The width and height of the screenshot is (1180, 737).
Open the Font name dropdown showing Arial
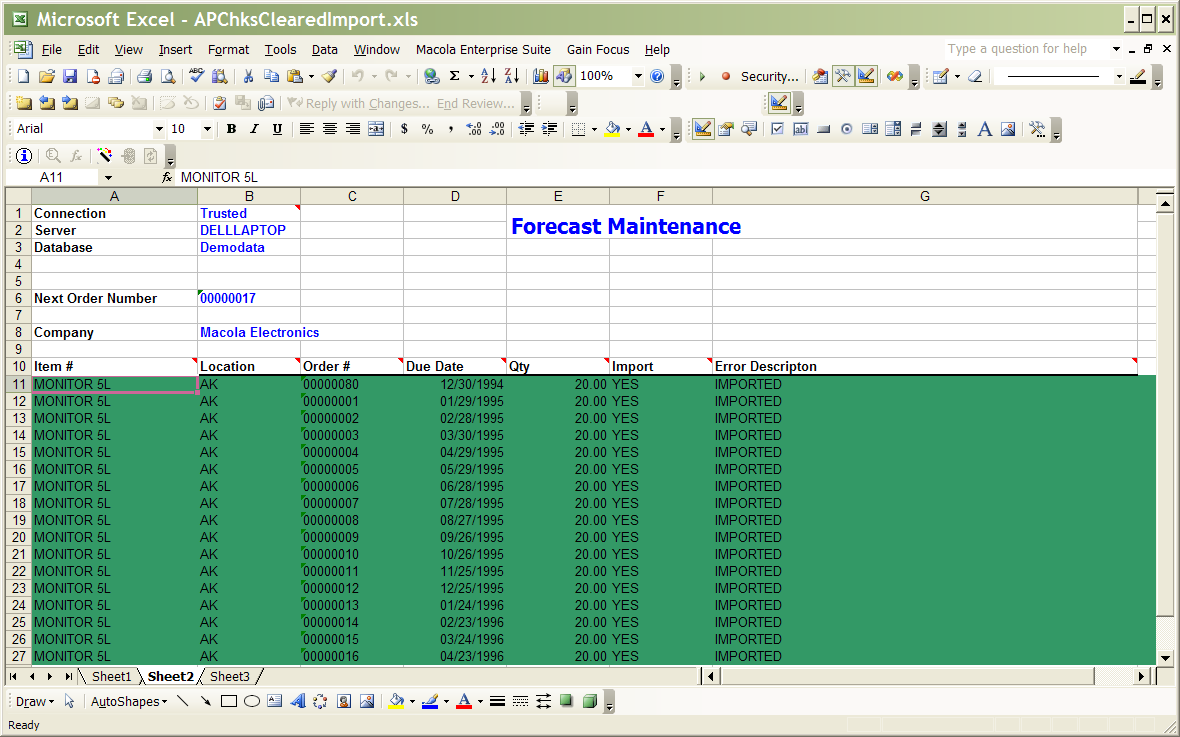159,129
